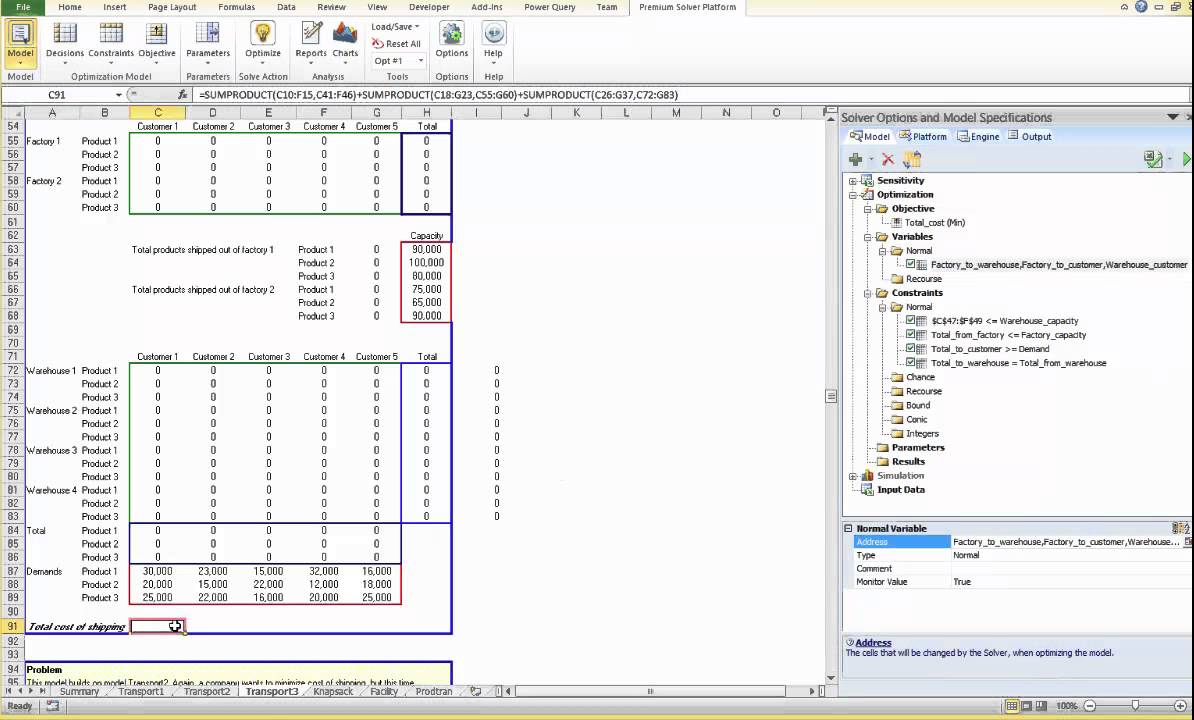
Task: Click the green plus Add icon in Solver pane
Action: [856, 159]
